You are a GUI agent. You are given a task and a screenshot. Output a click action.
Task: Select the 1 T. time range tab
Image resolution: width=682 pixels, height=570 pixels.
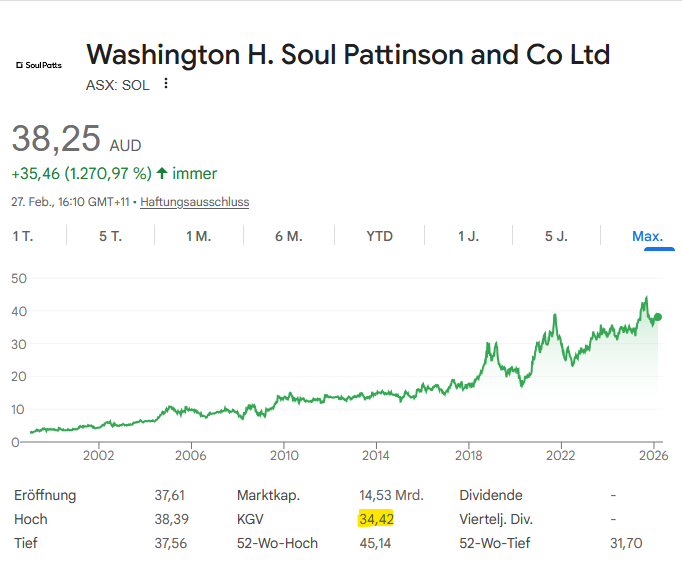[x=22, y=236]
